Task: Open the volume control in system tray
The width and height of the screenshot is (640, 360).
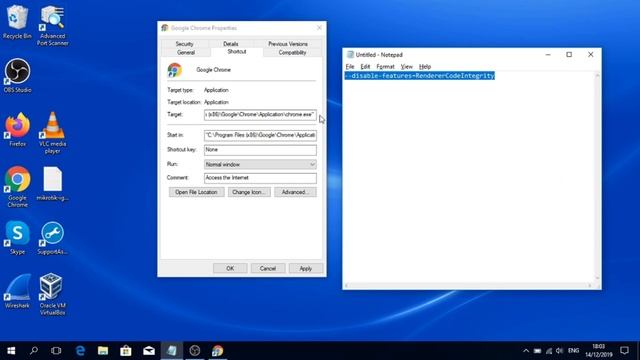Action: 560,351
